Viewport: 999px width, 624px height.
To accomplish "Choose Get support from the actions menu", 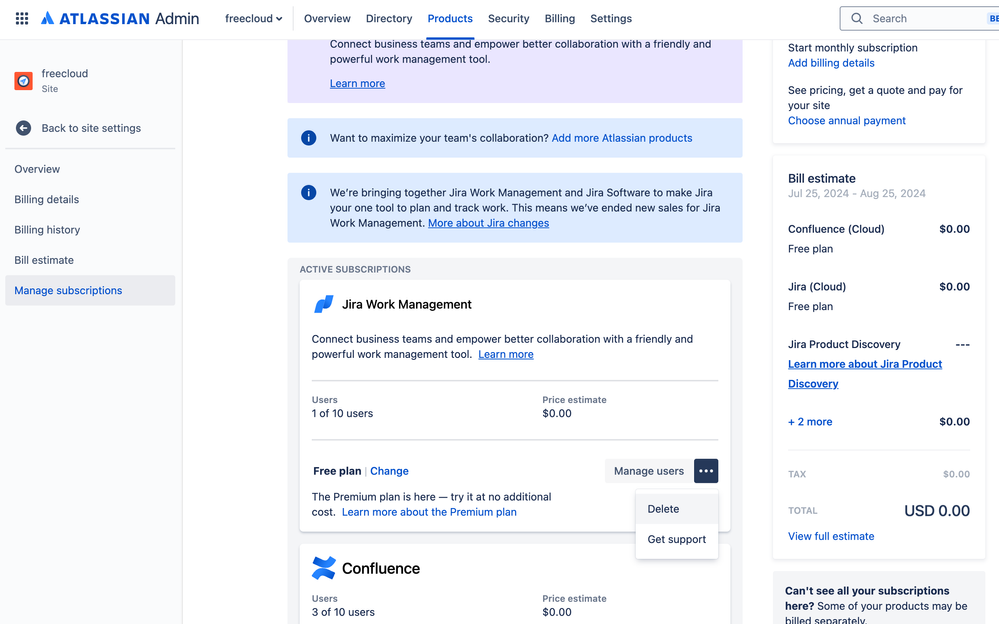I will pyautogui.click(x=677, y=539).
